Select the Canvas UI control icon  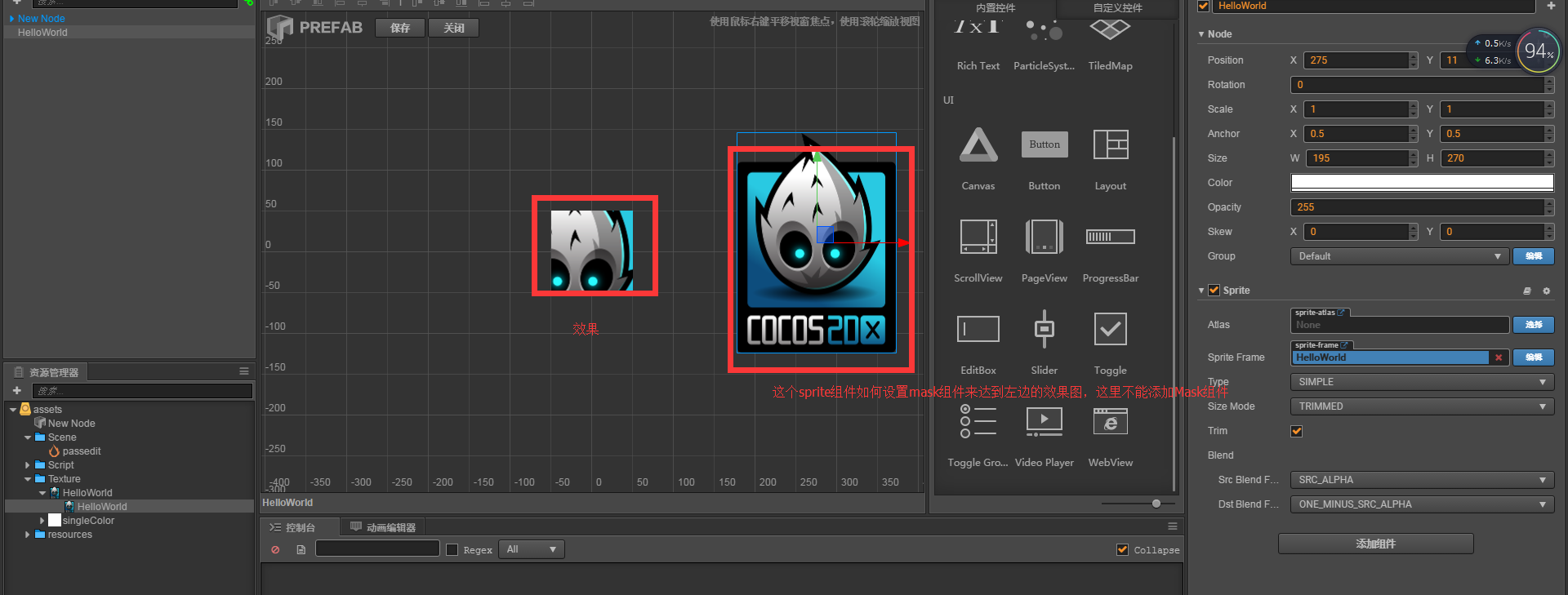click(978, 144)
